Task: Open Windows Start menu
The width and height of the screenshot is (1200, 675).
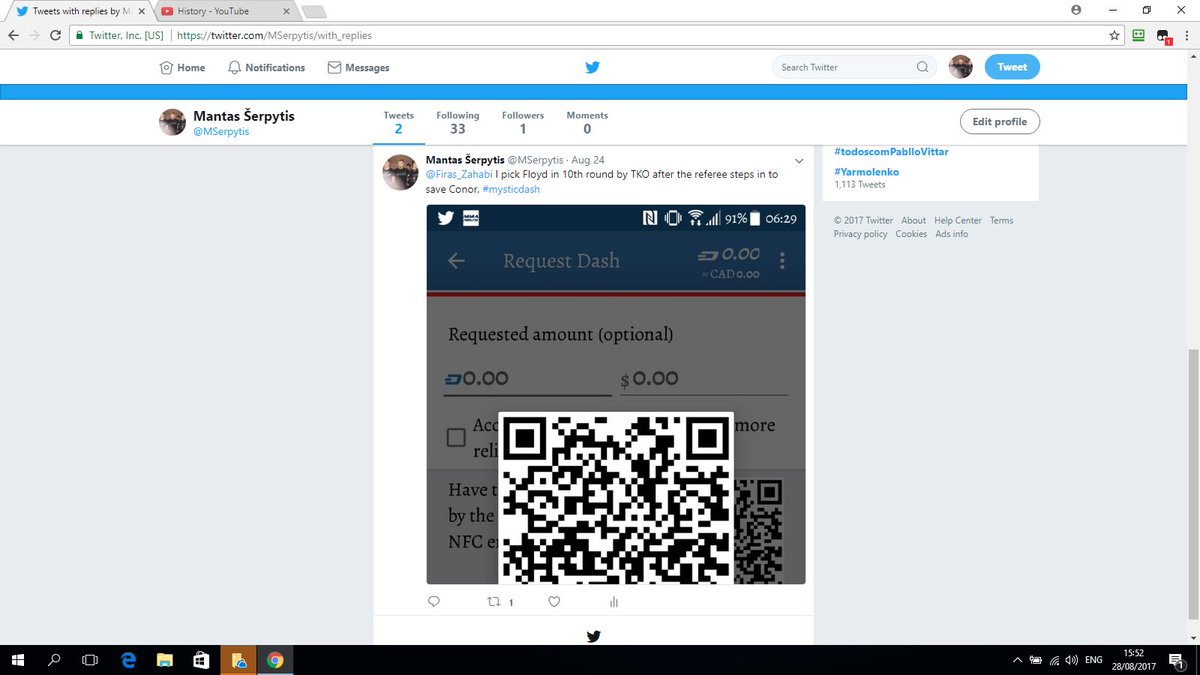Action: click(18, 660)
